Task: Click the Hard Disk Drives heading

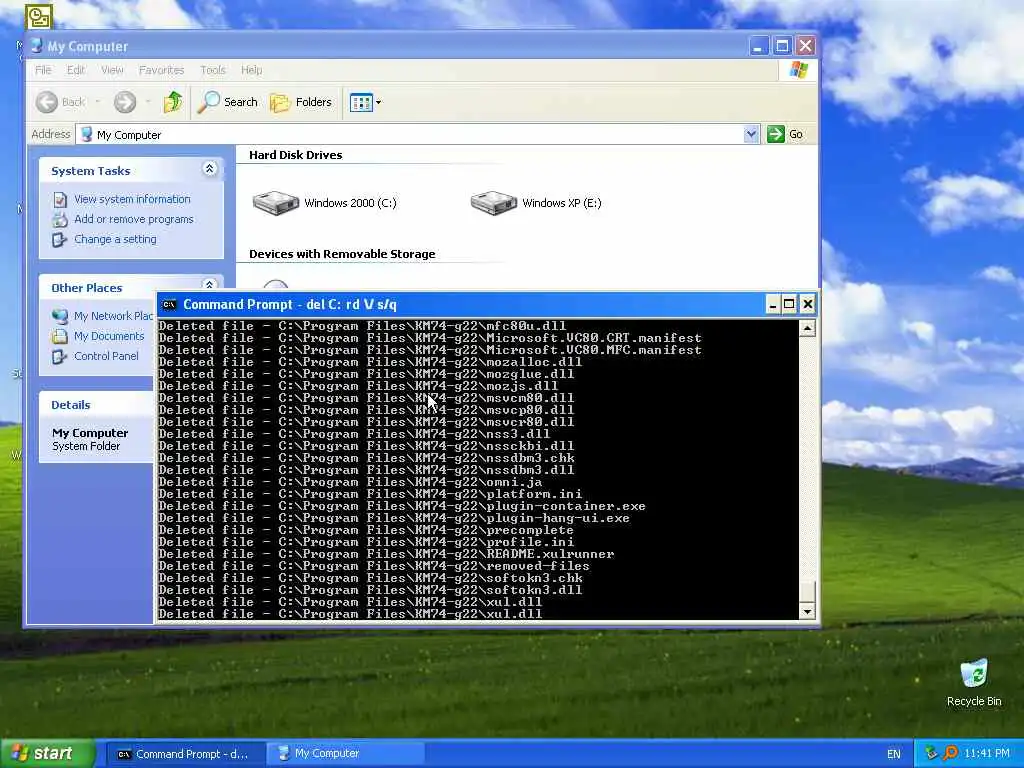Action: point(295,155)
